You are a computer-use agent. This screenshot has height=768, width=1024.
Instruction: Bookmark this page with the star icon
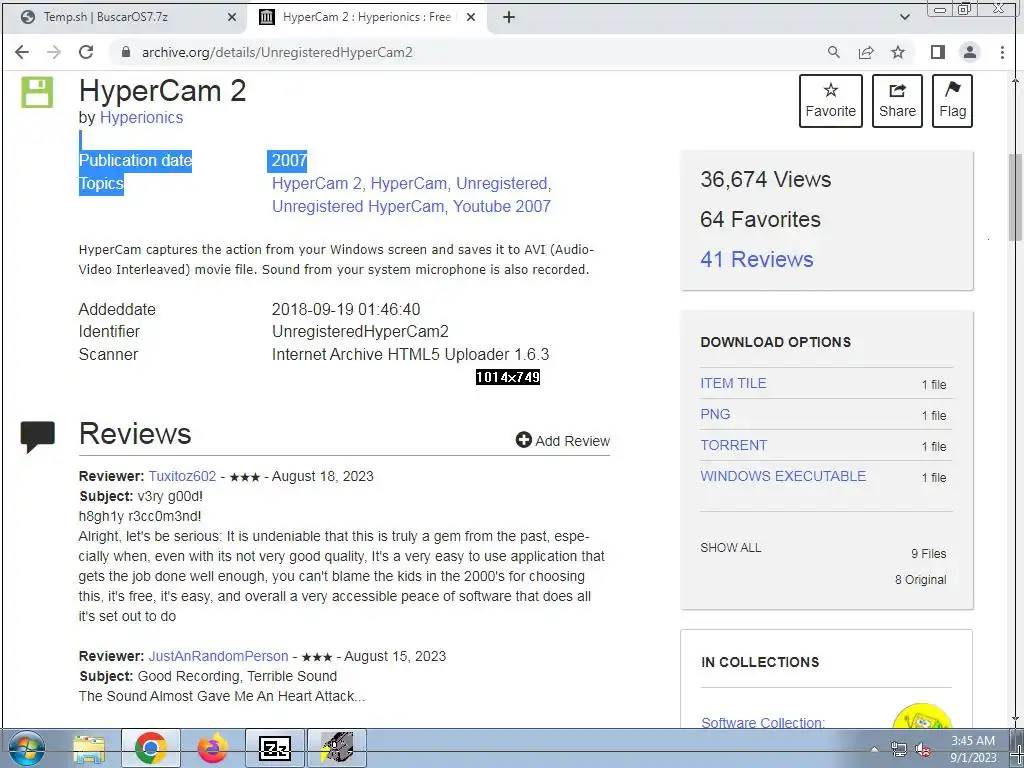[x=898, y=52]
